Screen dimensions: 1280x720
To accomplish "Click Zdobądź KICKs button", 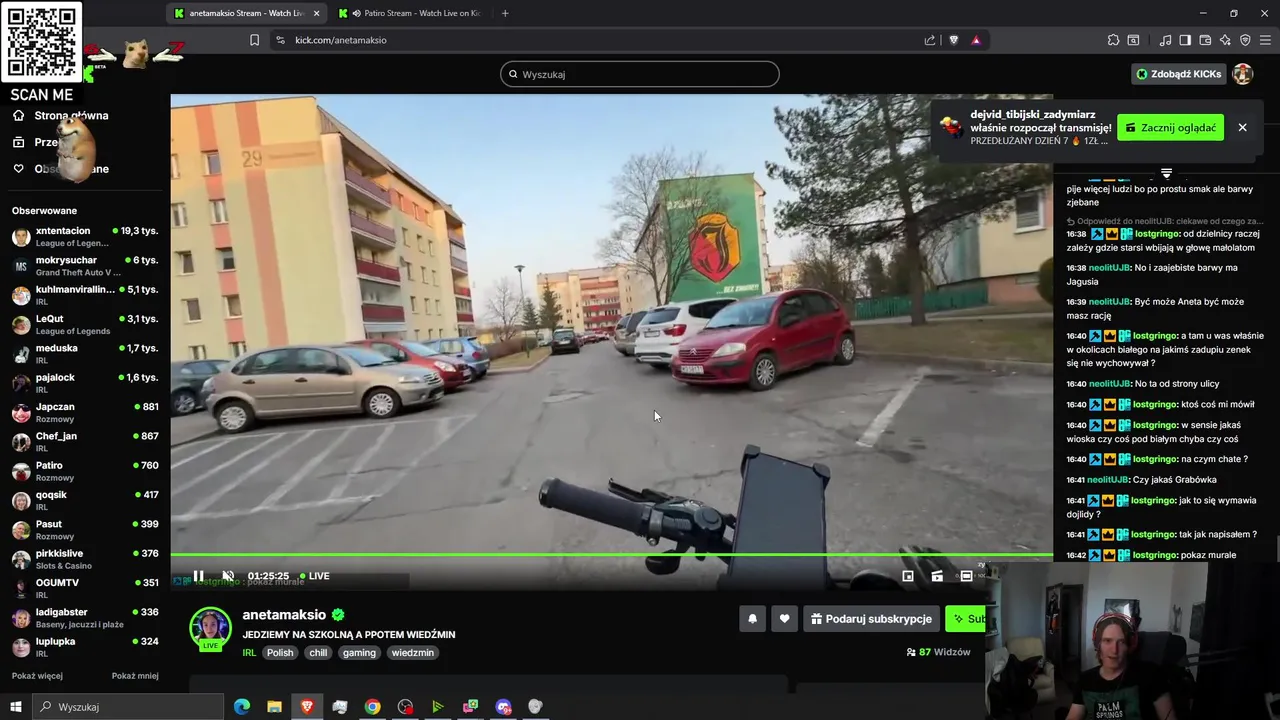I will [1178, 74].
